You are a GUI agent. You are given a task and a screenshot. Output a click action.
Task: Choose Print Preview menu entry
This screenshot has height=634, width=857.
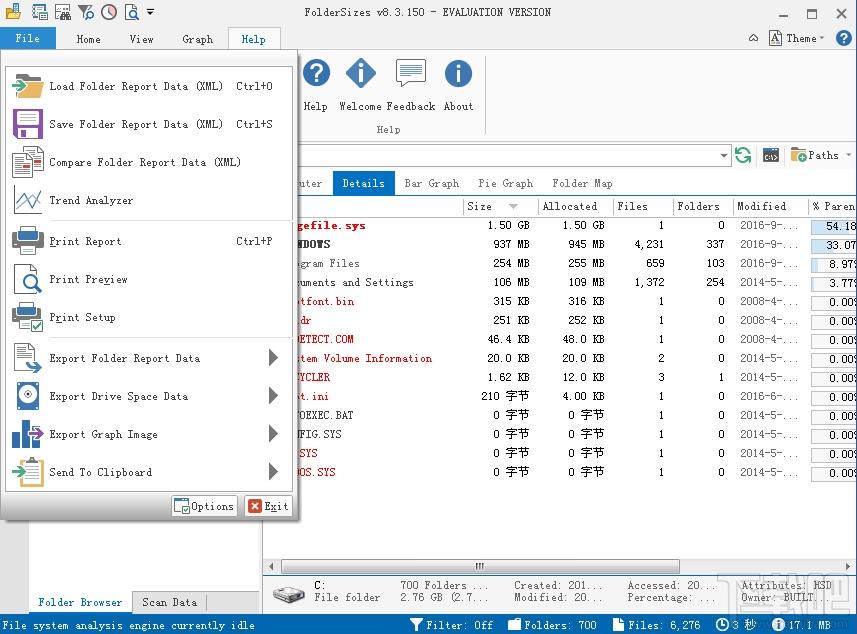(149, 279)
